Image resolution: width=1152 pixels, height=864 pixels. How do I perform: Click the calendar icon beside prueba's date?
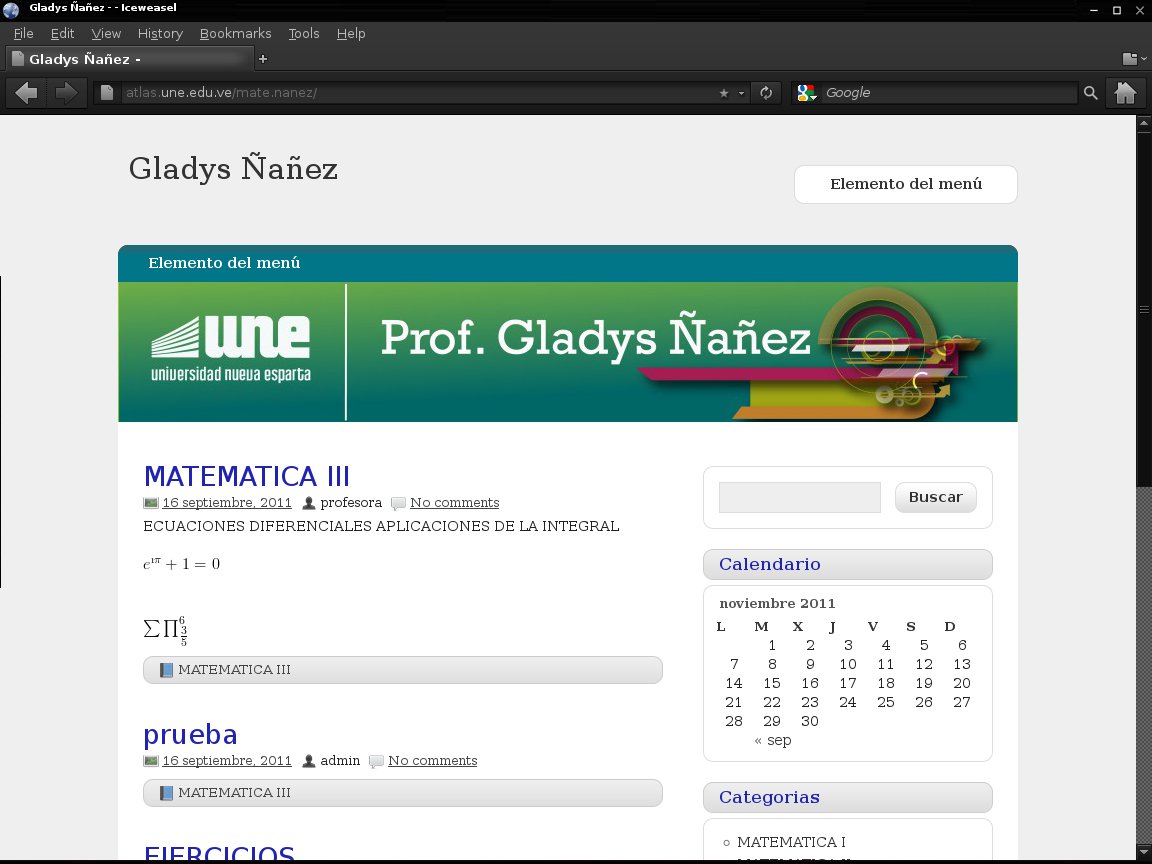[x=151, y=761]
